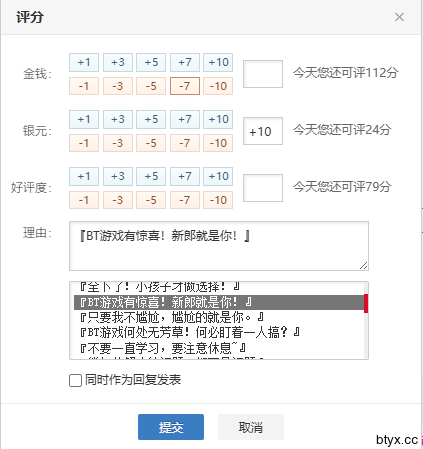Click the 好评度 score input box
The height and width of the screenshot is (449, 423).
click(x=263, y=188)
